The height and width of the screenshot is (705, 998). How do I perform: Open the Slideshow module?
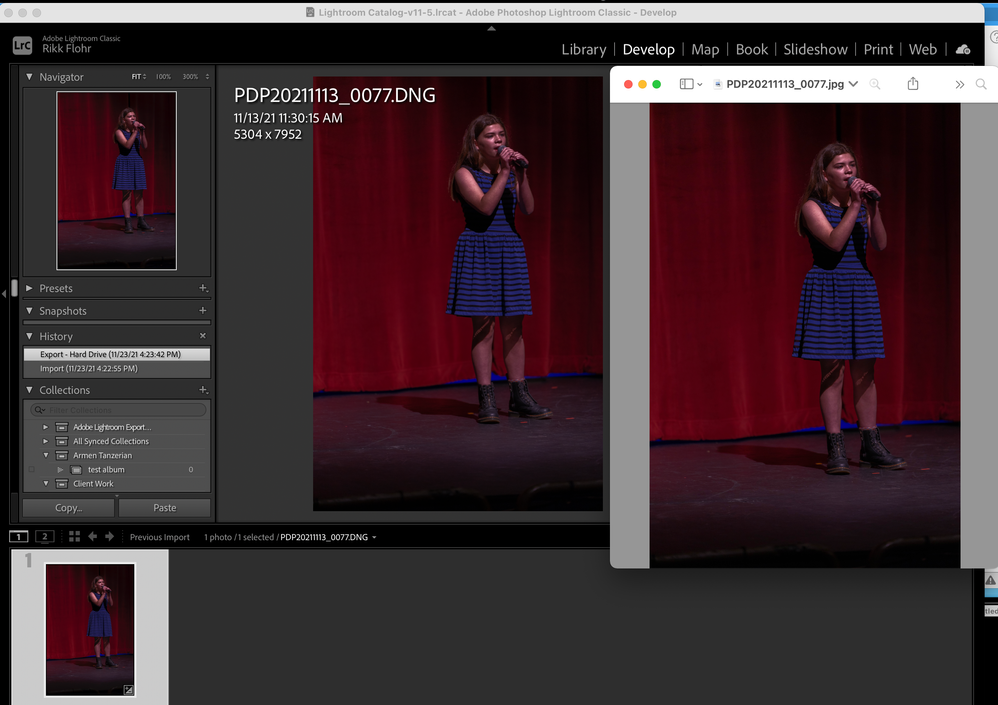[x=815, y=49]
